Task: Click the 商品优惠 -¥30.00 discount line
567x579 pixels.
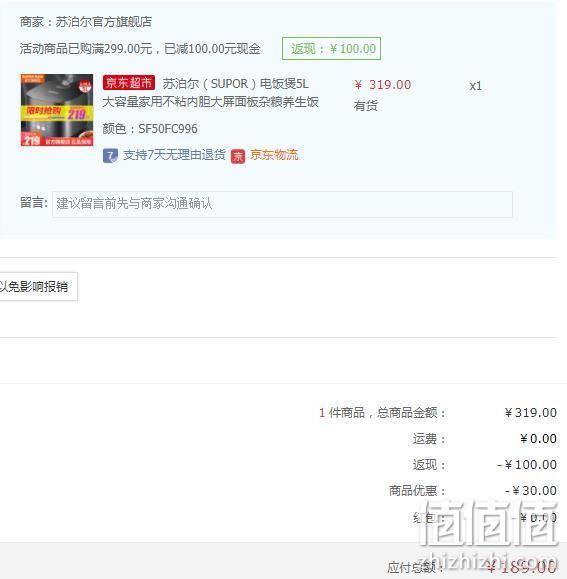Action: coord(472,491)
